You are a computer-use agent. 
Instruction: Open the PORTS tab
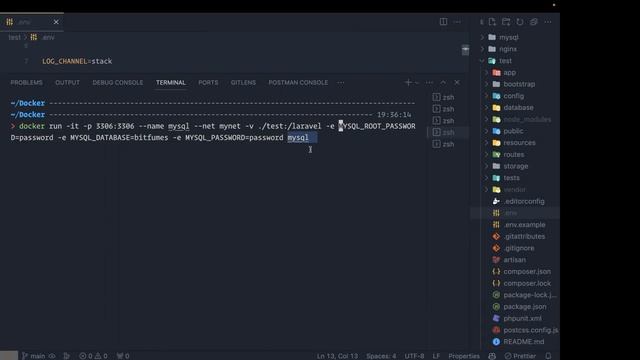208,82
